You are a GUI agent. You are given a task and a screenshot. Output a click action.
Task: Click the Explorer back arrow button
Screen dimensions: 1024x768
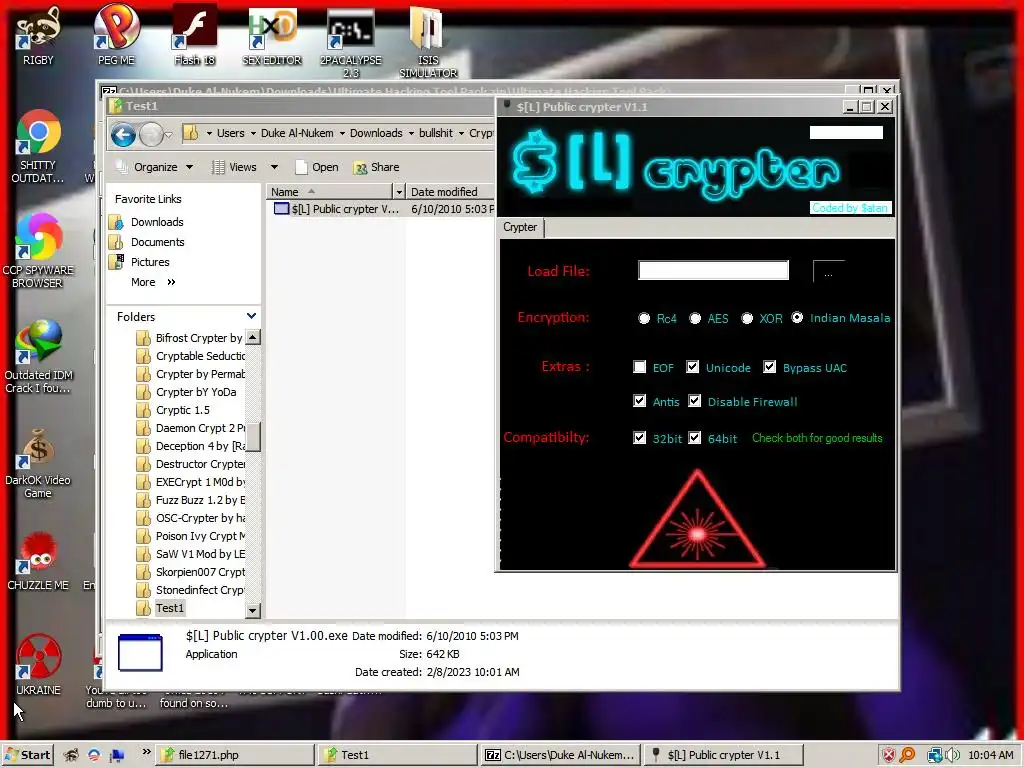123,135
